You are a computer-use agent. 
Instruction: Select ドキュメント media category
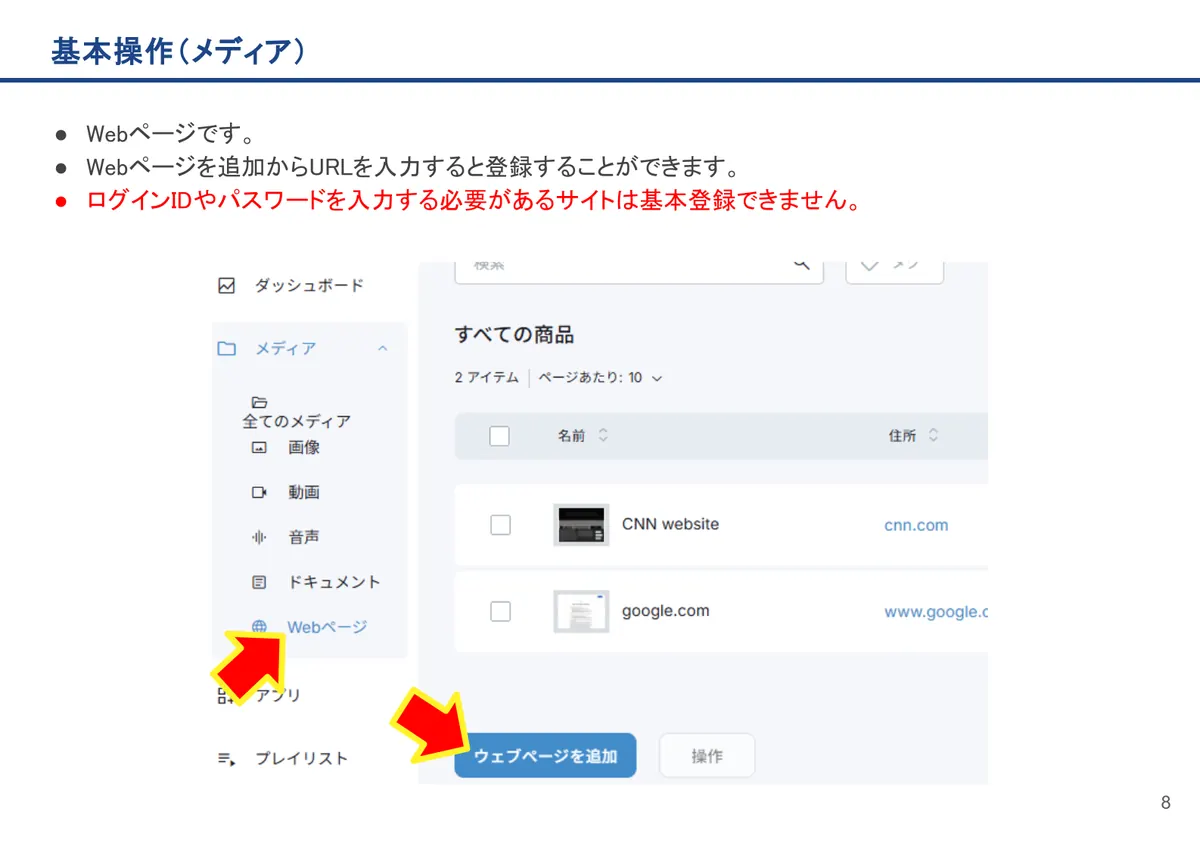click(x=334, y=582)
